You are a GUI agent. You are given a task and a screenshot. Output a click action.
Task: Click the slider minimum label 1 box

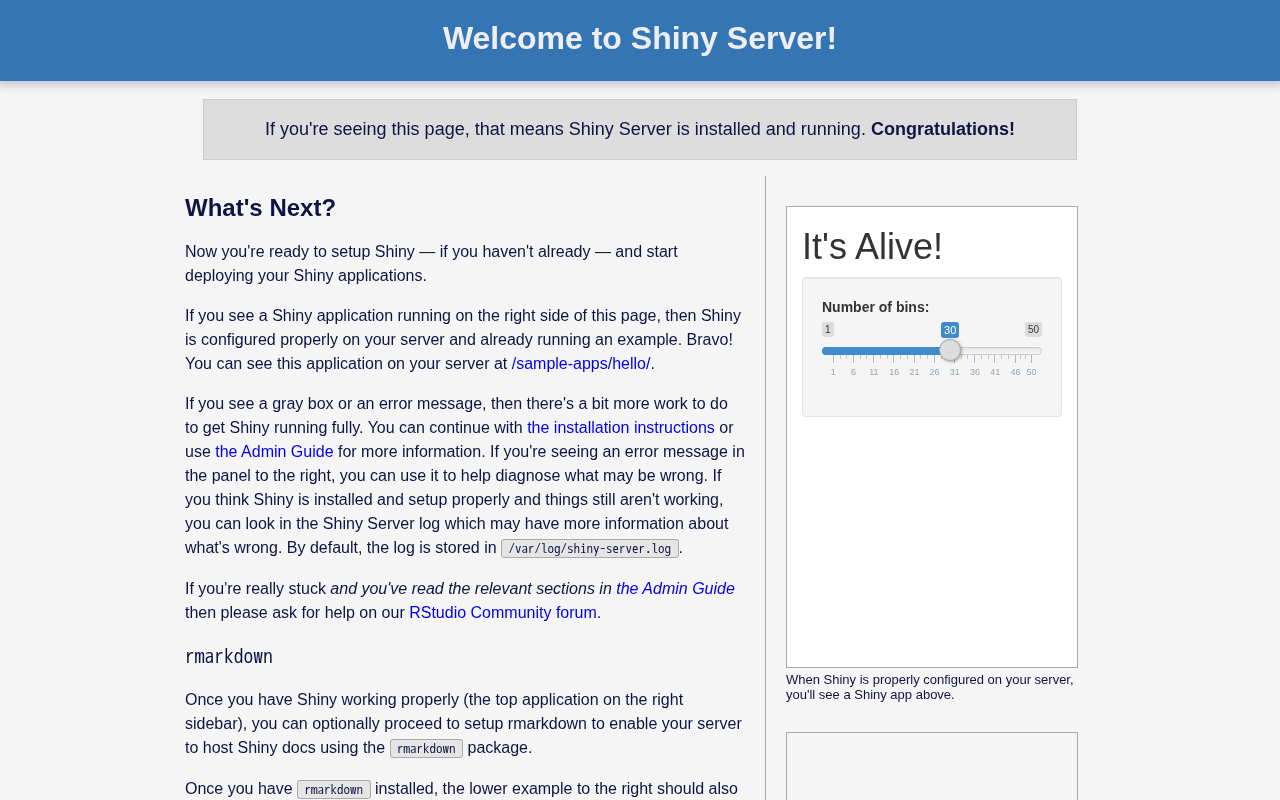pos(828,330)
